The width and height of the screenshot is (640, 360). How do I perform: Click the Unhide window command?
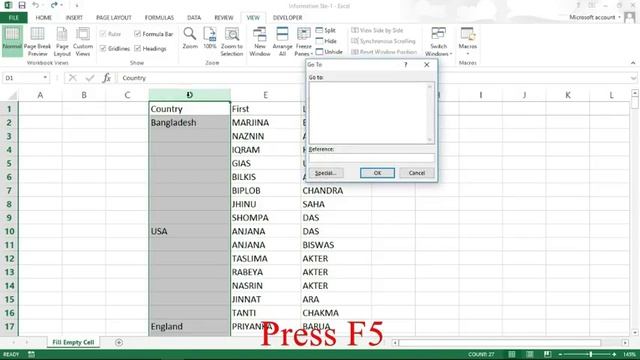[329, 52]
